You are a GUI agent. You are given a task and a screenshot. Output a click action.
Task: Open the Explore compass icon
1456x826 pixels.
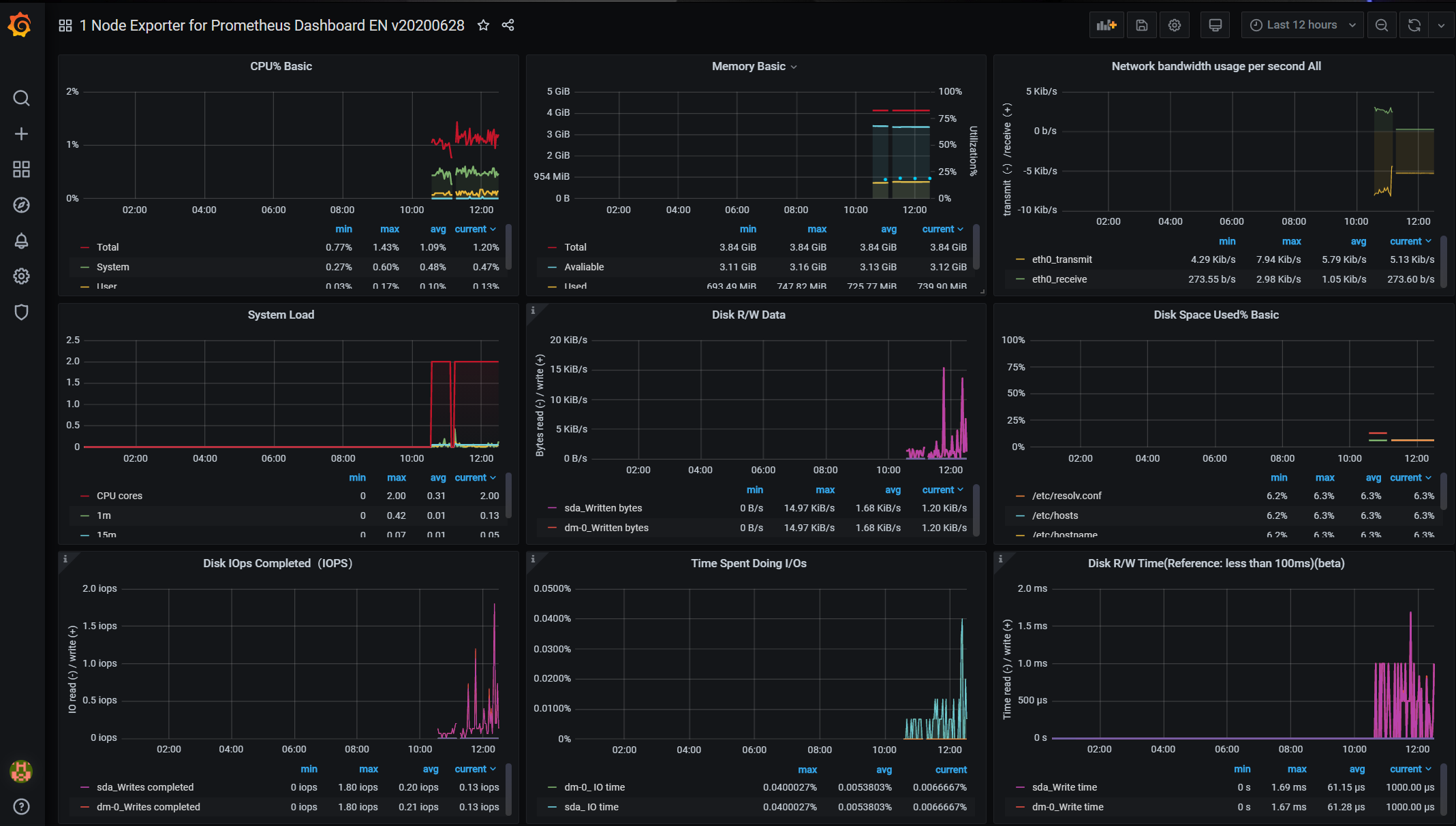click(21, 205)
